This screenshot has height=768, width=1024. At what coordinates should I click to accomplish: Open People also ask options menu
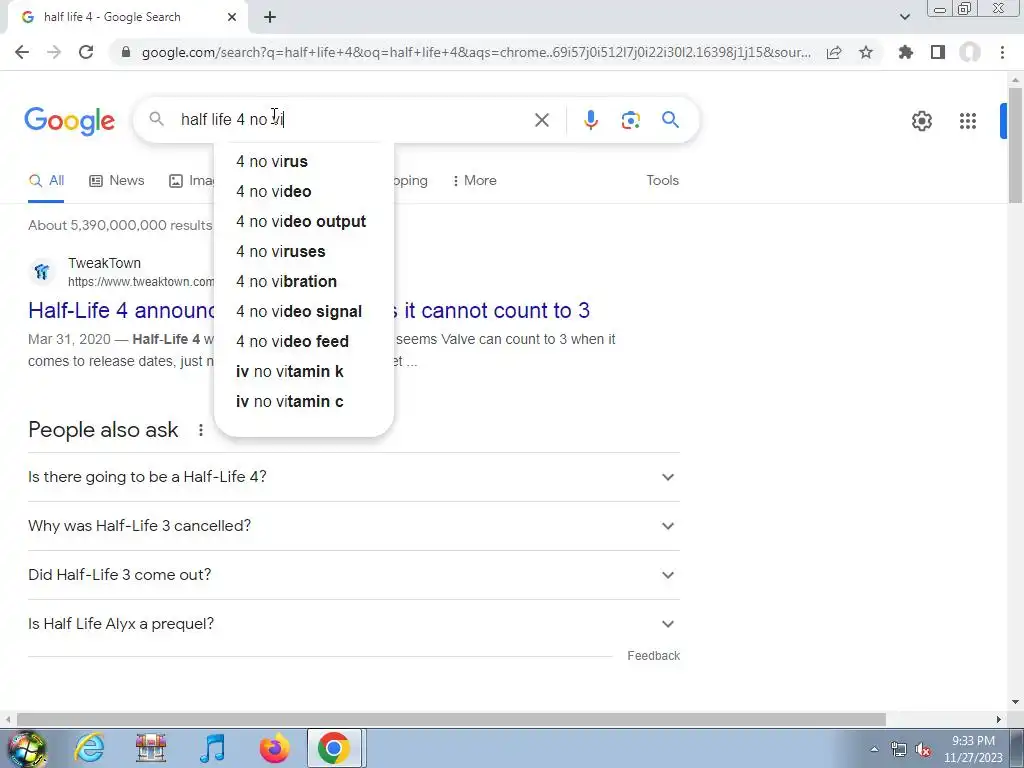200,430
